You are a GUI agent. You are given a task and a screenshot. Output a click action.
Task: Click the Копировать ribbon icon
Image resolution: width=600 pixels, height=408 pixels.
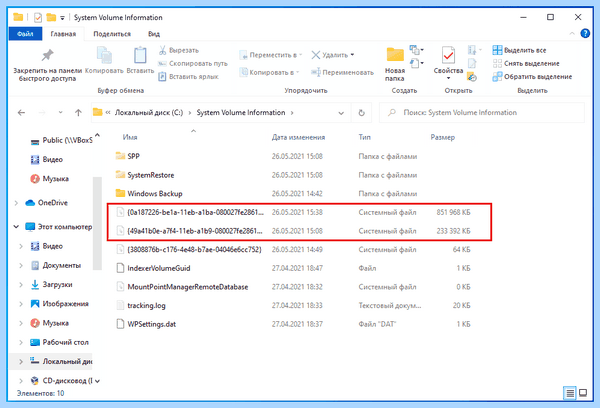pos(104,55)
